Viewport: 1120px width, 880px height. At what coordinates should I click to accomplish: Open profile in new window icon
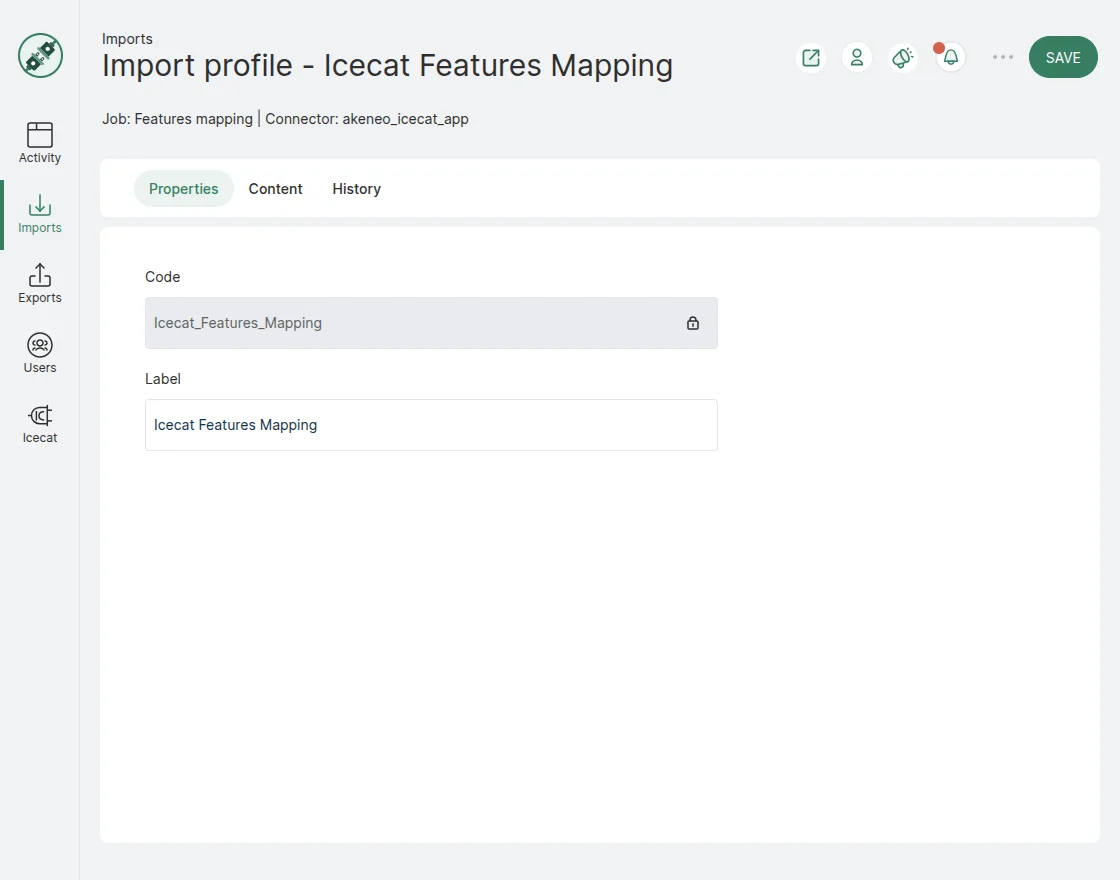pyautogui.click(x=810, y=57)
